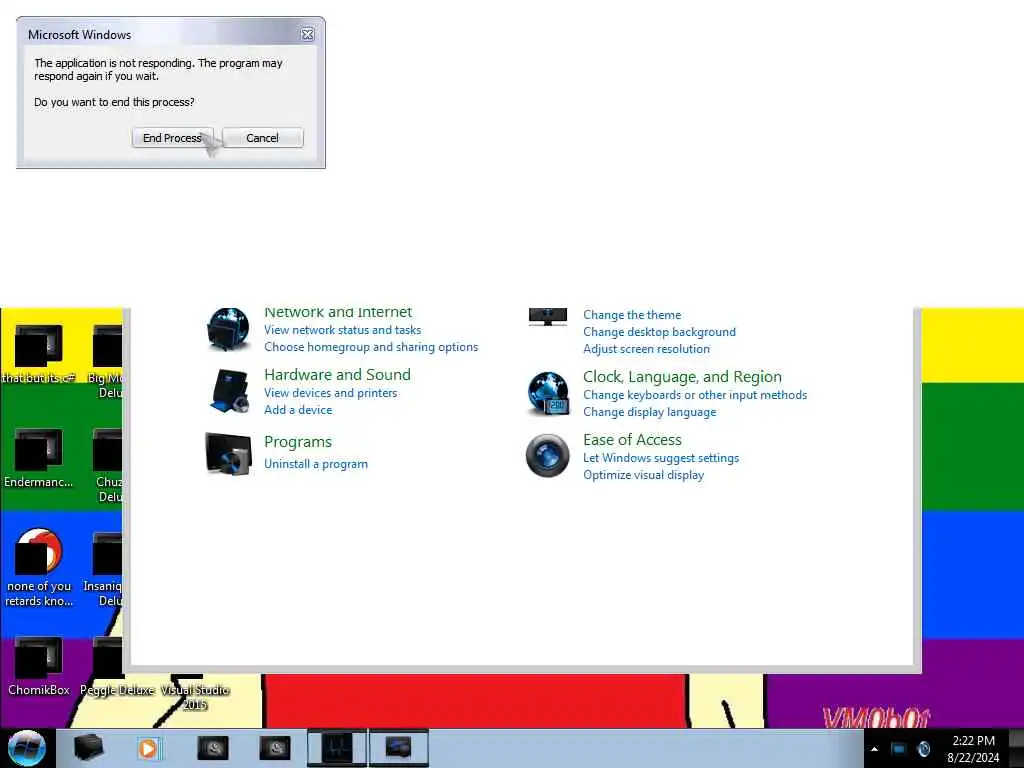Select the ChomikBox desktop icon
1024x768 pixels.
tap(39, 665)
